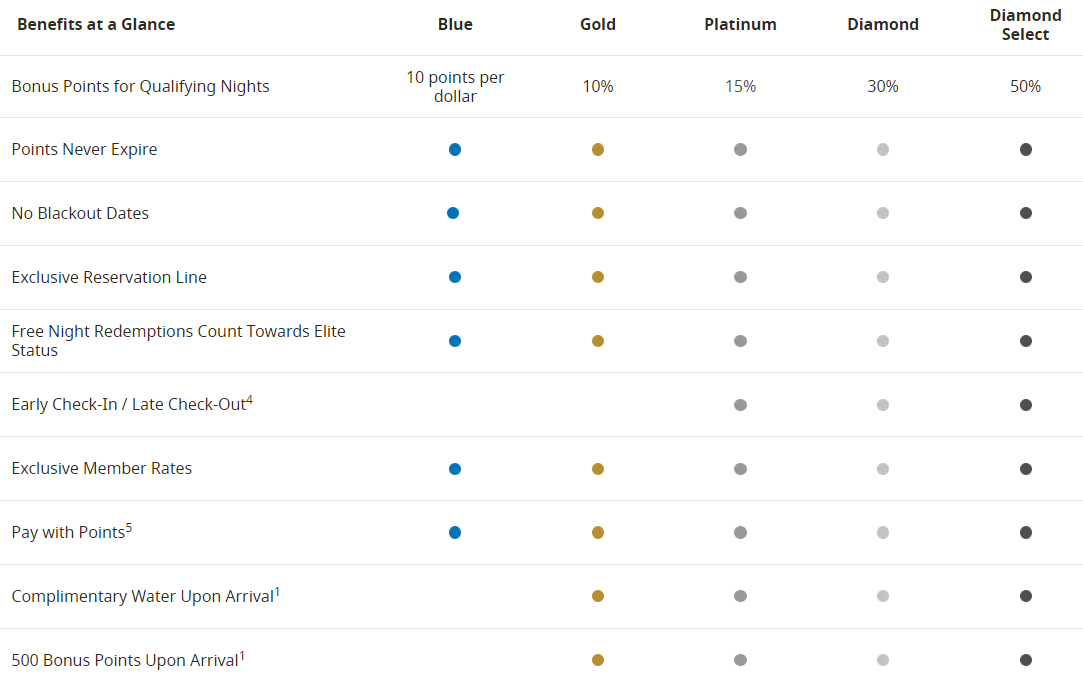Click the Blue dot for Points Never Expire
This screenshot has height=687, width=1083.
[455, 149]
